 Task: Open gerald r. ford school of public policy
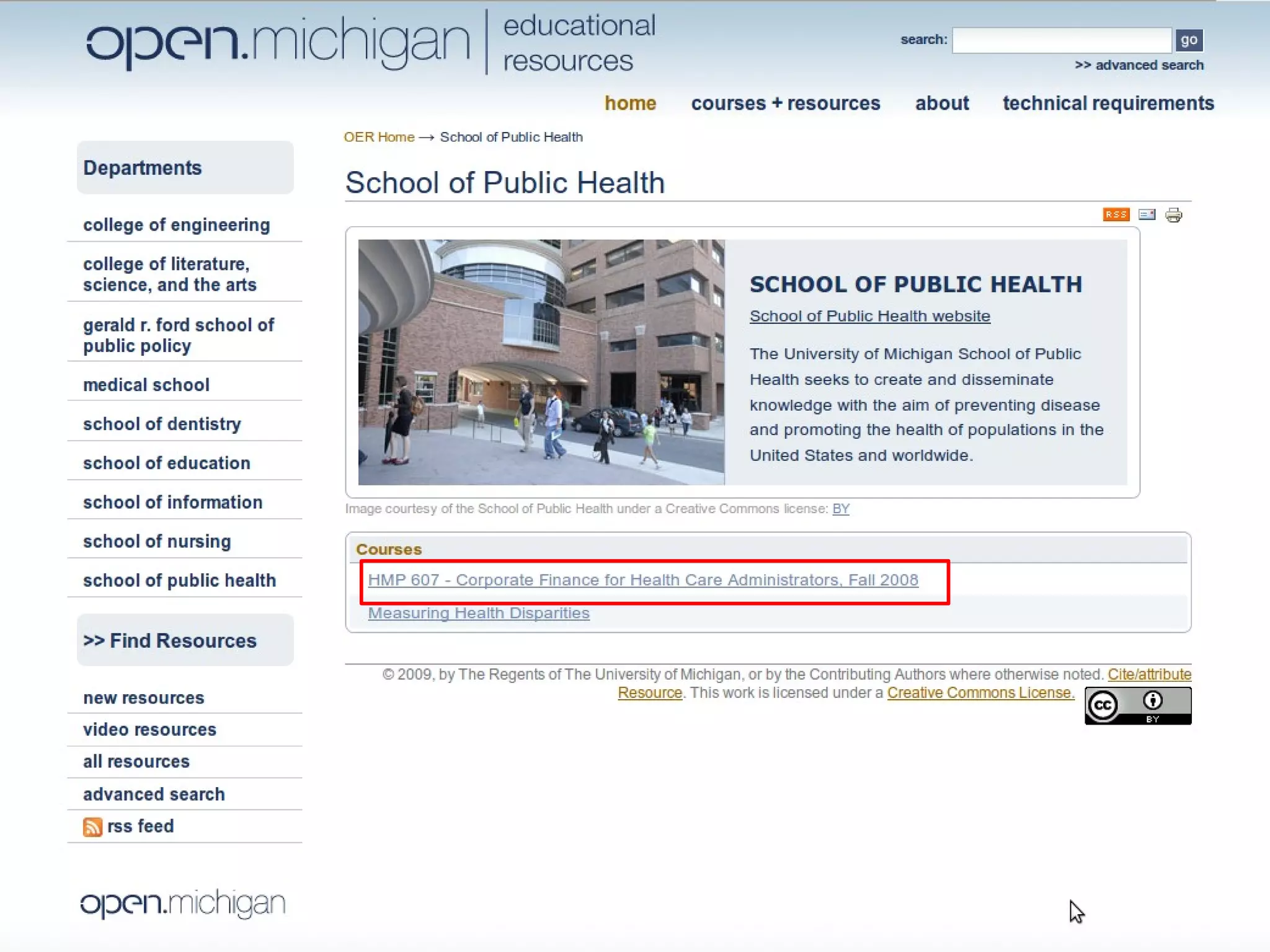pos(179,335)
